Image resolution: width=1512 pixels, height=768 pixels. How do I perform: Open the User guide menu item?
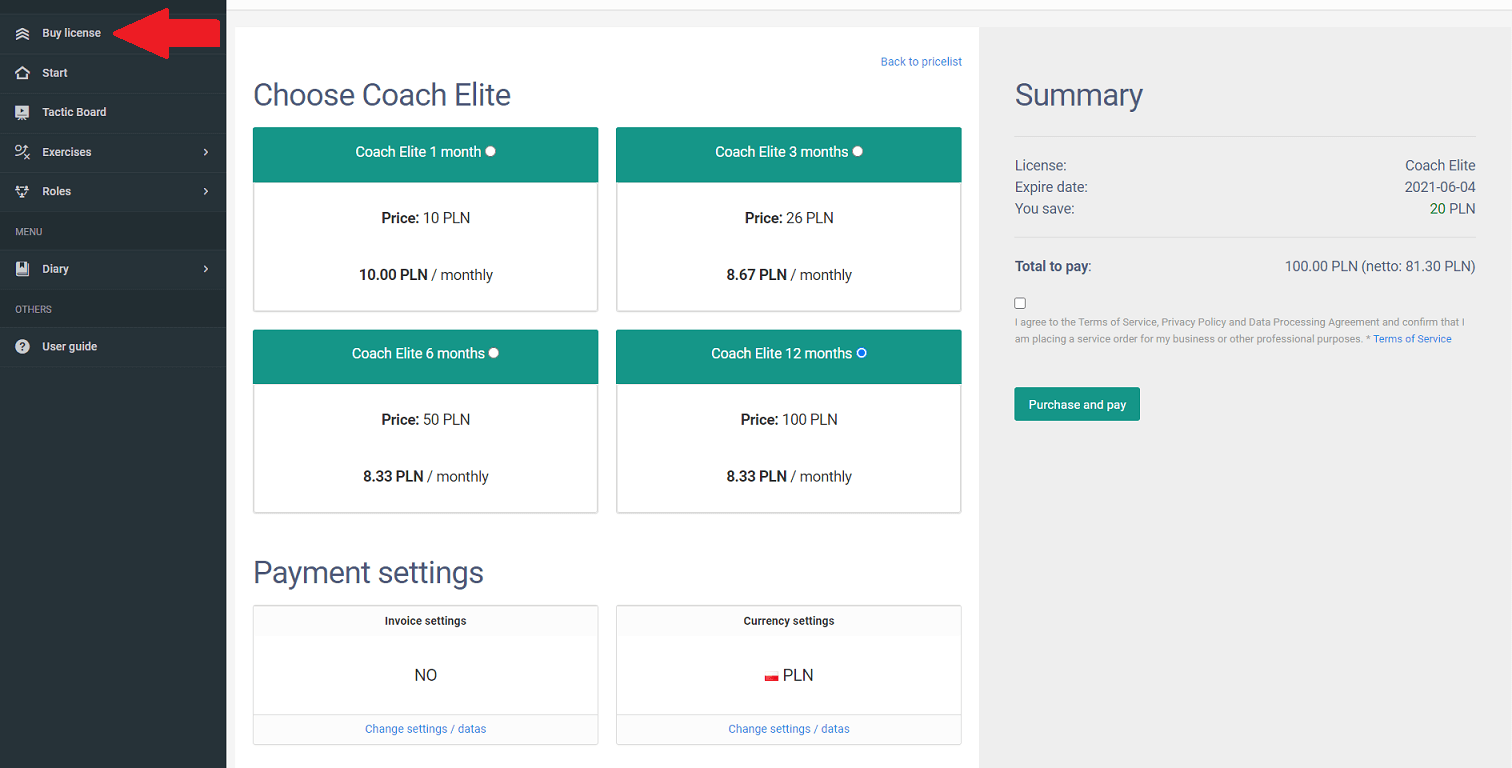click(69, 347)
